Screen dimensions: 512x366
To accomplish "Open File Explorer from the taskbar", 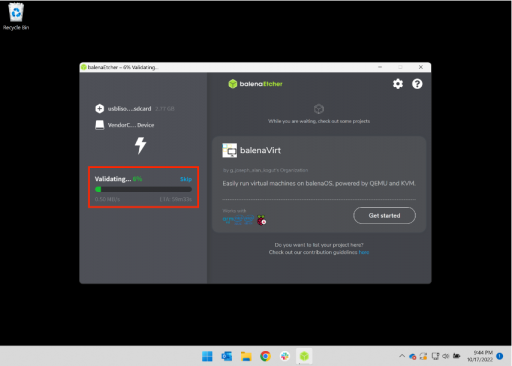I will point(246,356).
